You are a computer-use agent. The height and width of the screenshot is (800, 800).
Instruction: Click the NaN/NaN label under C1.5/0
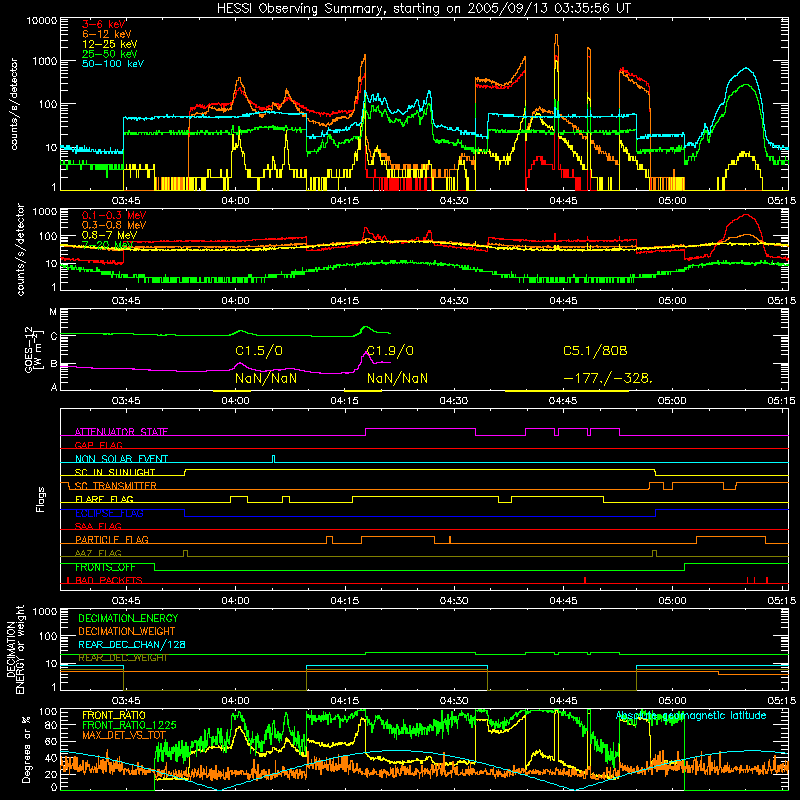266,379
